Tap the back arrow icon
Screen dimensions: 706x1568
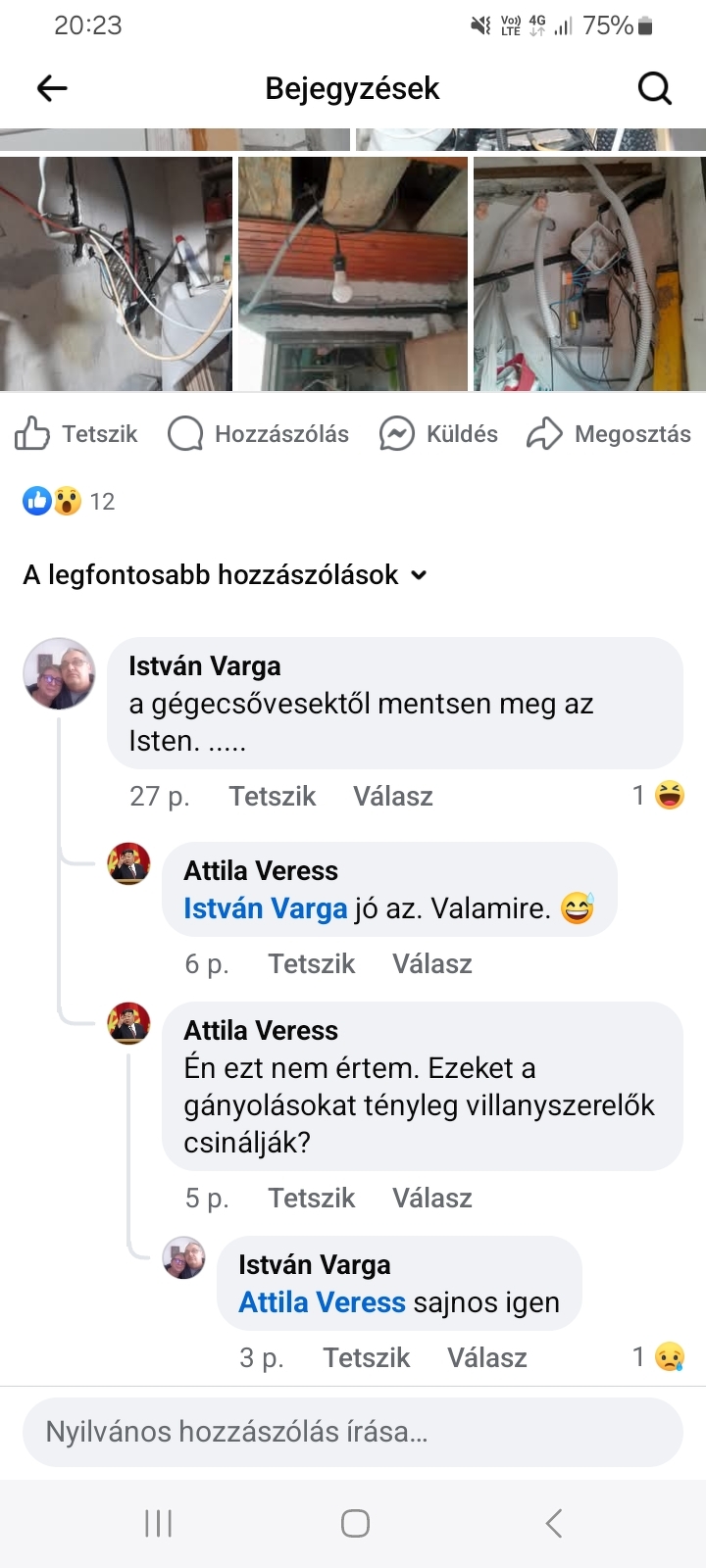click(x=52, y=89)
